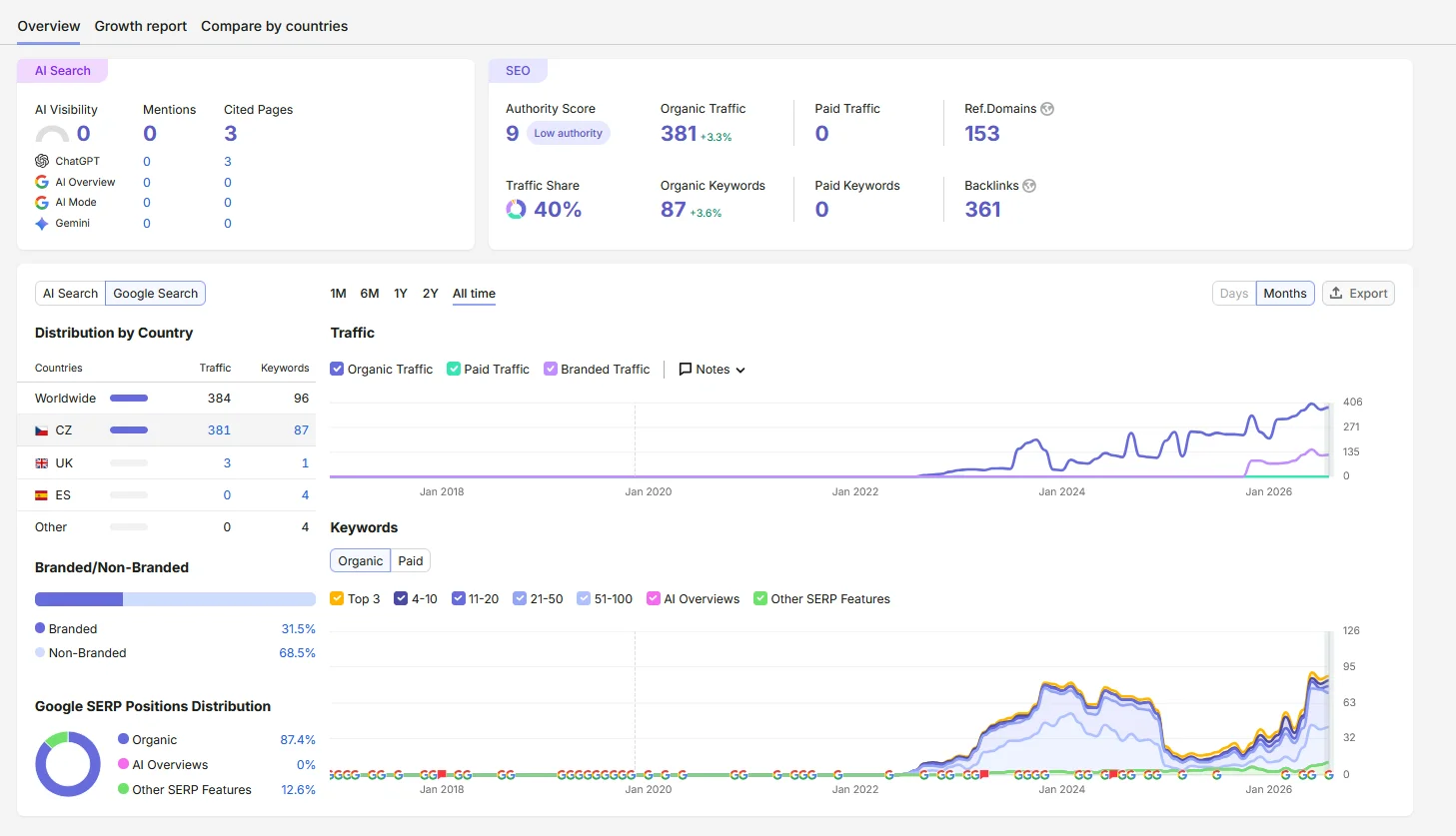Toggle the Branded Traffic checkbox
This screenshot has width=1456, height=836.
coord(551,369)
